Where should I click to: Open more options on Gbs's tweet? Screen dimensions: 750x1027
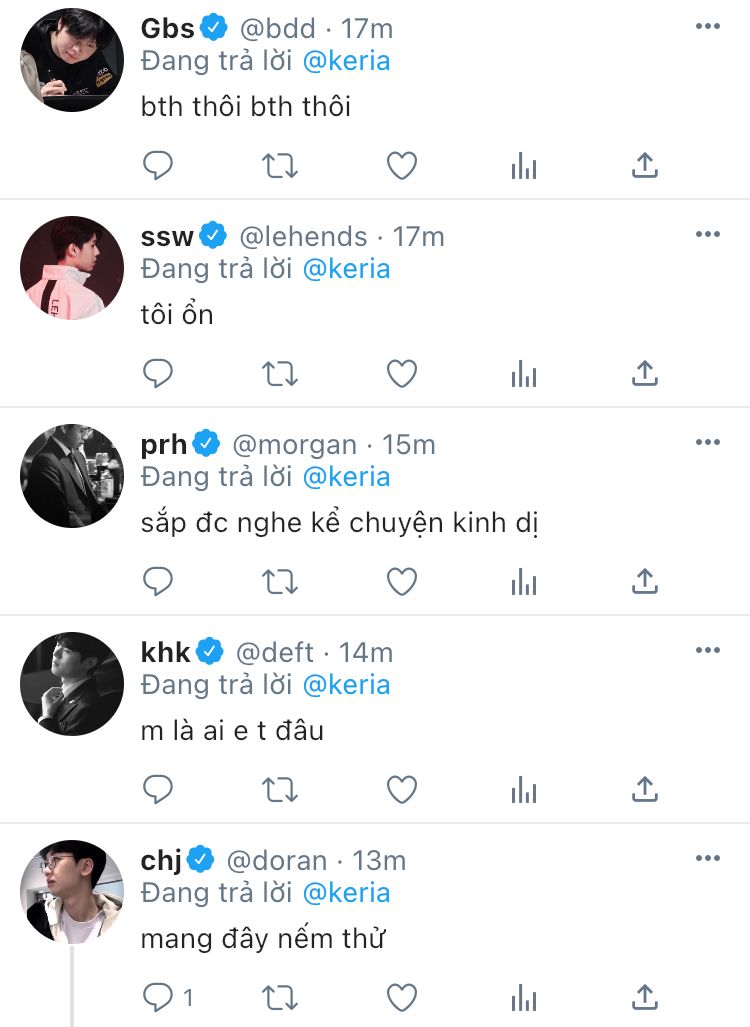click(707, 26)
